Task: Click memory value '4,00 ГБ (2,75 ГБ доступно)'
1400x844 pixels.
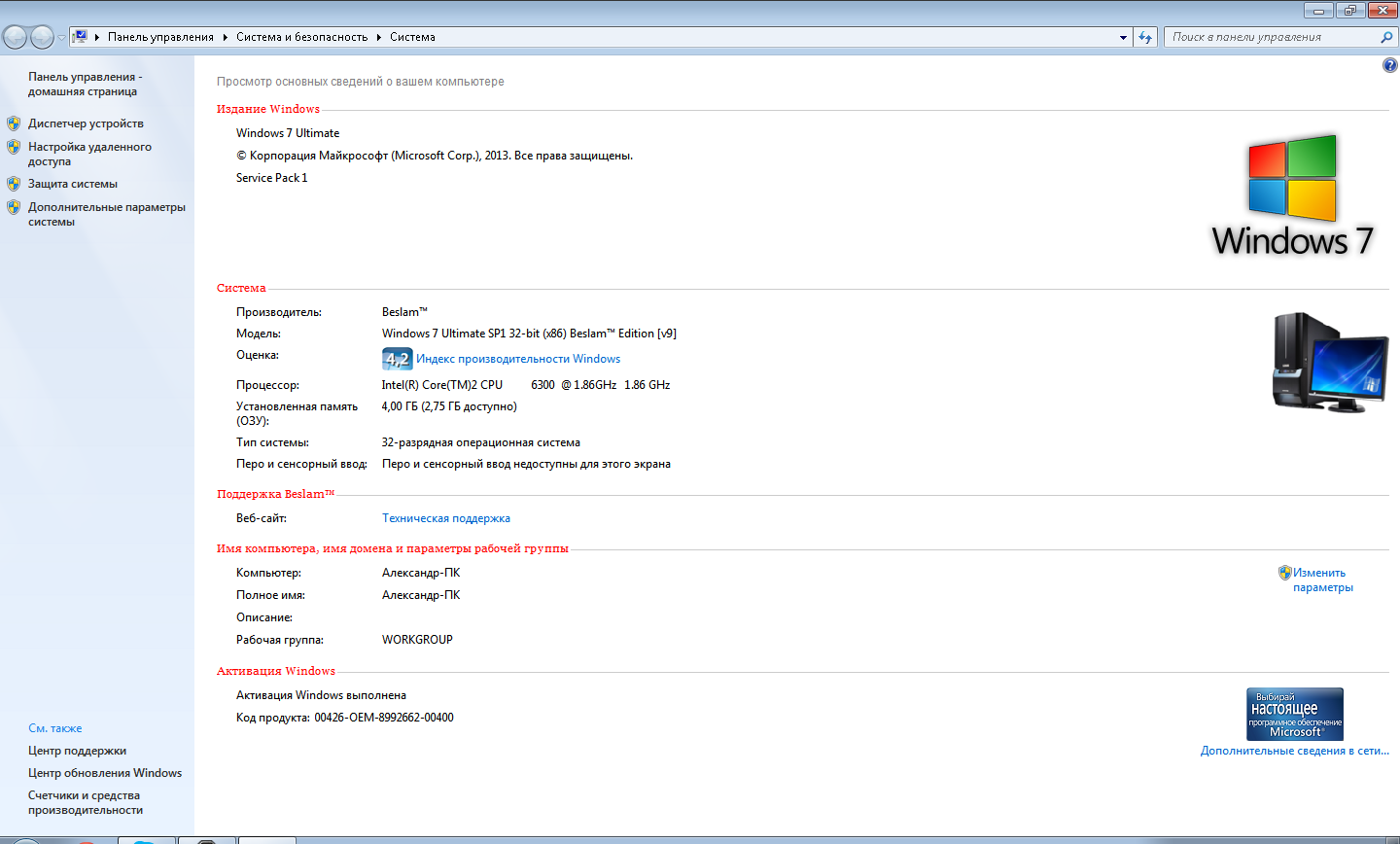Action: click(x=449, y=406)
